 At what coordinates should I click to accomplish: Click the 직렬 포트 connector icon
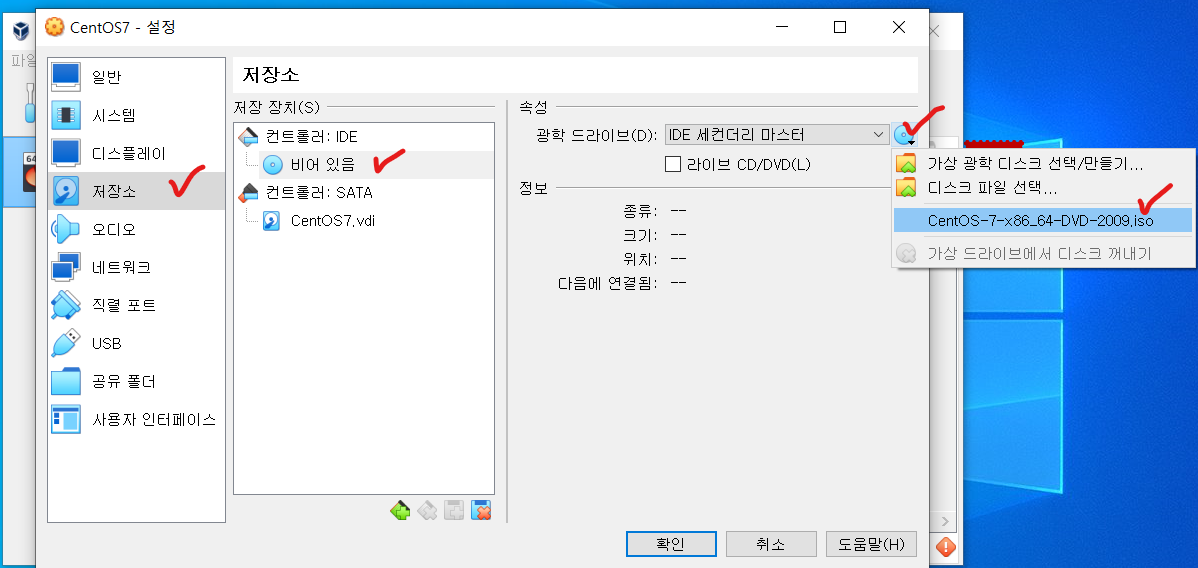[66, 305]
